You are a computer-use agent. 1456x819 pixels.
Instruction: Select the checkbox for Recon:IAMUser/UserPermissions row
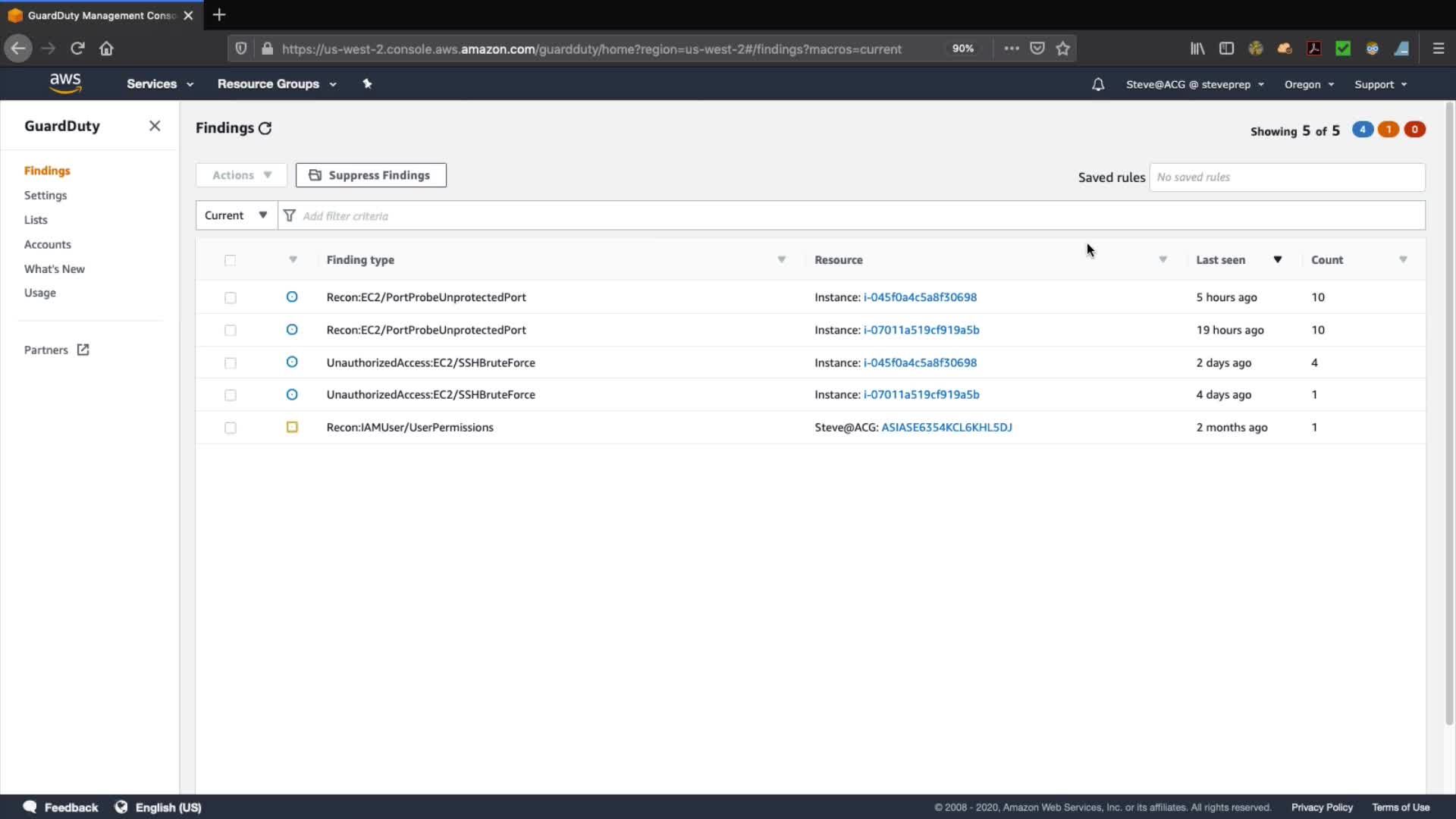click(231, 428)
